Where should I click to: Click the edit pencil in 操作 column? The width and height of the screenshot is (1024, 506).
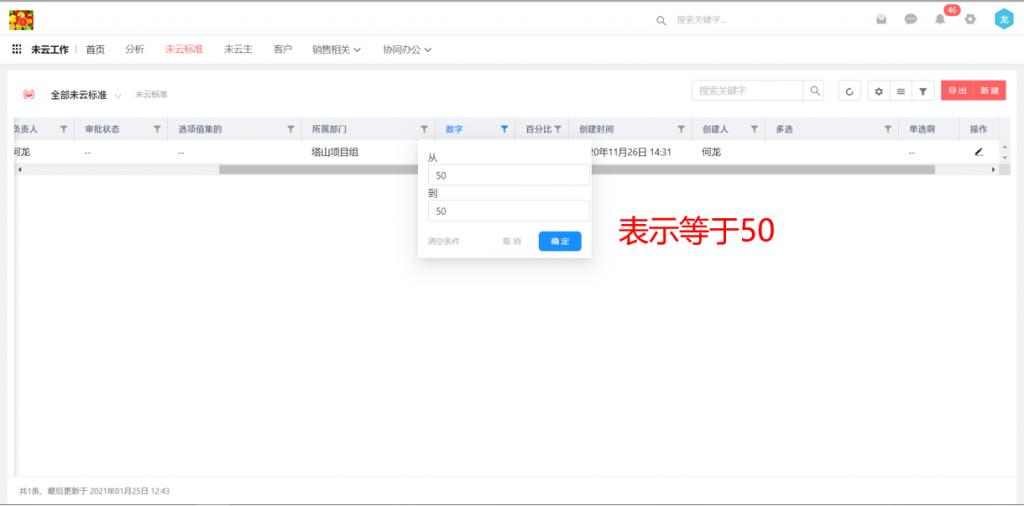(x=979, y=152)
